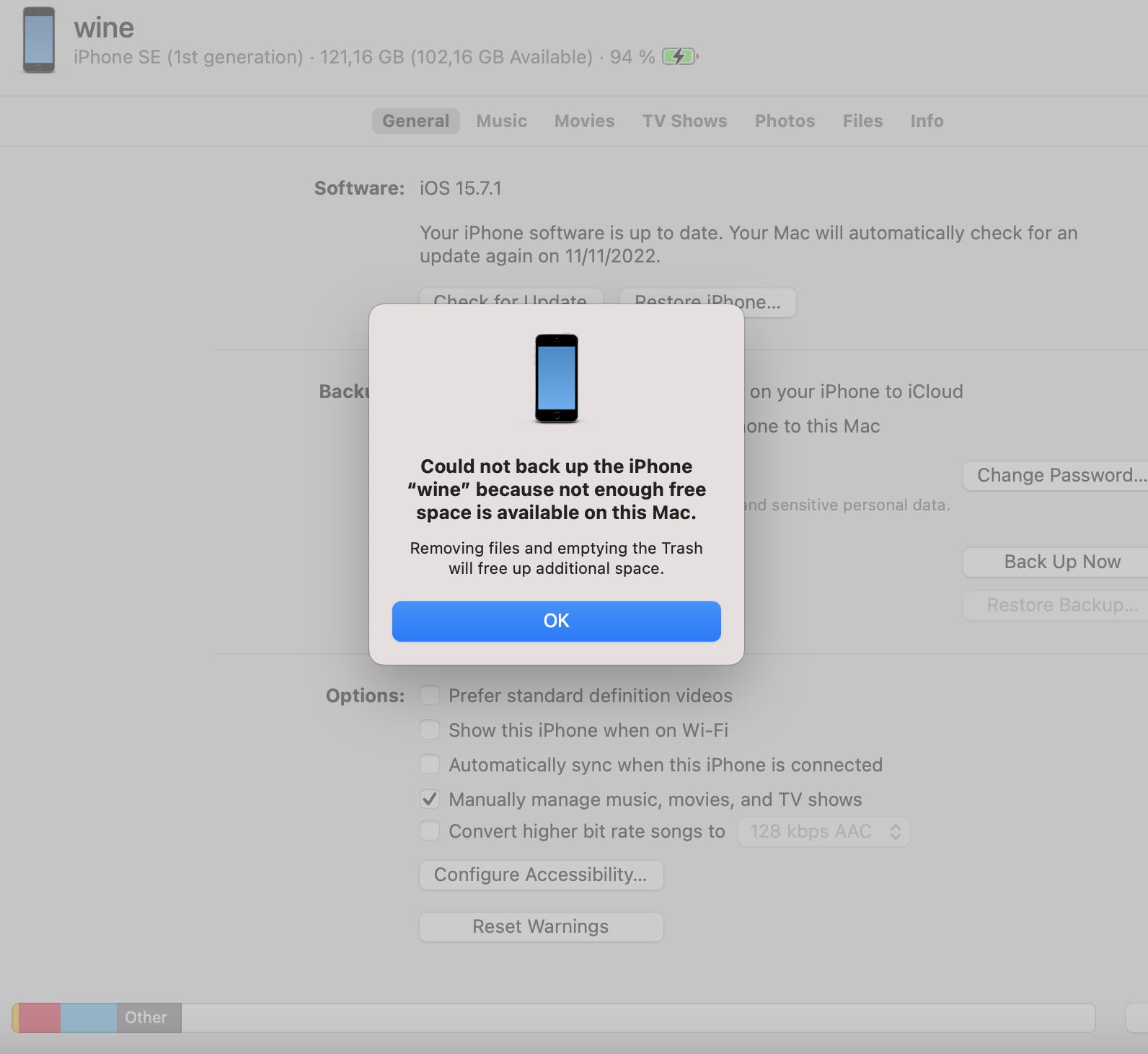Click Back Up Now button
This screenshot has width=1148, height=1054.
(1056, 562)
